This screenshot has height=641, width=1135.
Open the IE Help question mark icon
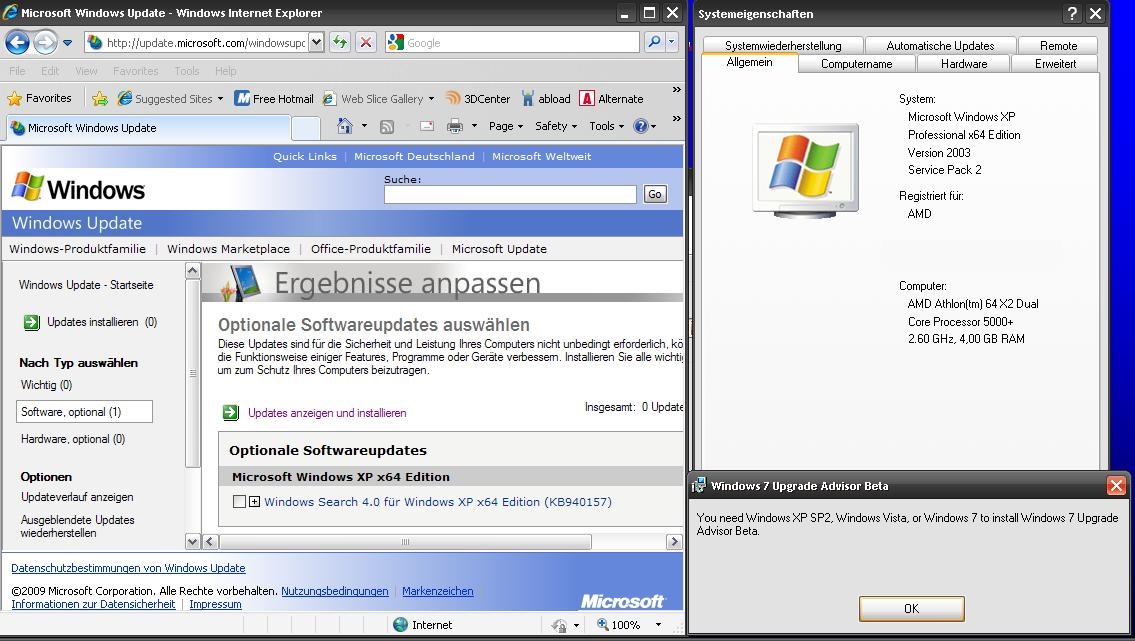pyautogui.click(x=641, y=126)
